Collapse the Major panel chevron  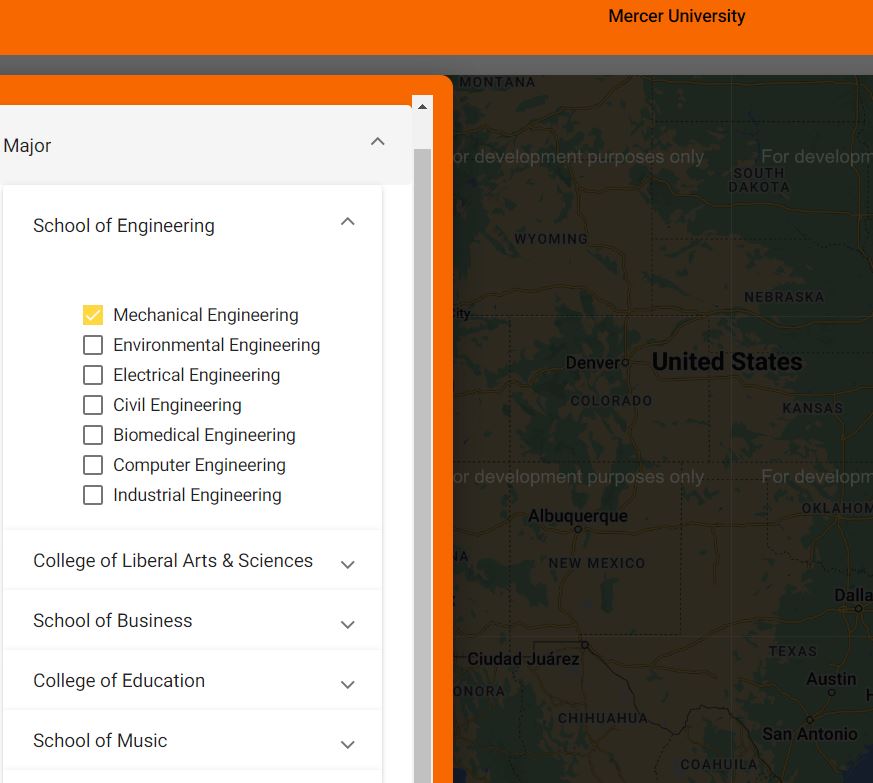click(x=377, y=142)
